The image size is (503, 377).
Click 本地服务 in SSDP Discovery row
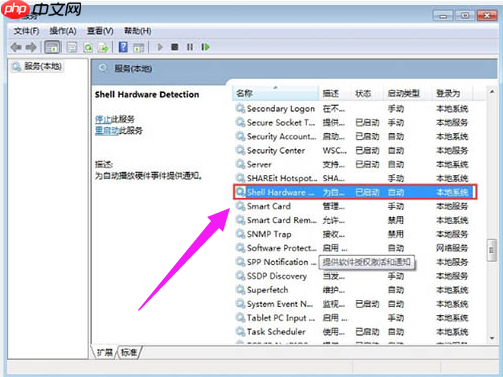pyautogui.click(x=452, y=276)
